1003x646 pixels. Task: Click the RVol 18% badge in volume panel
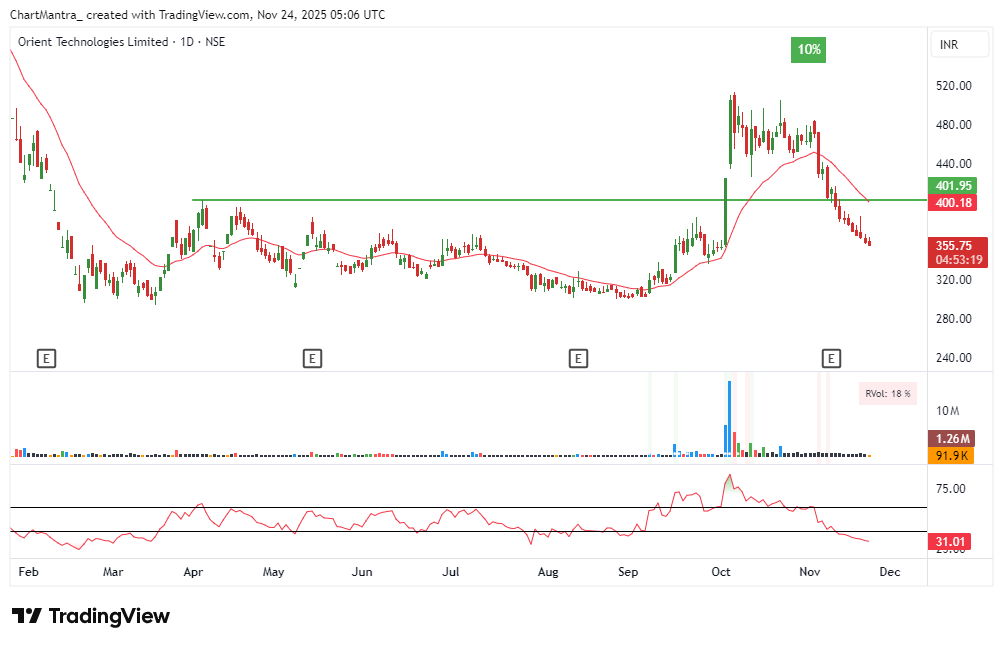point(886,394)
